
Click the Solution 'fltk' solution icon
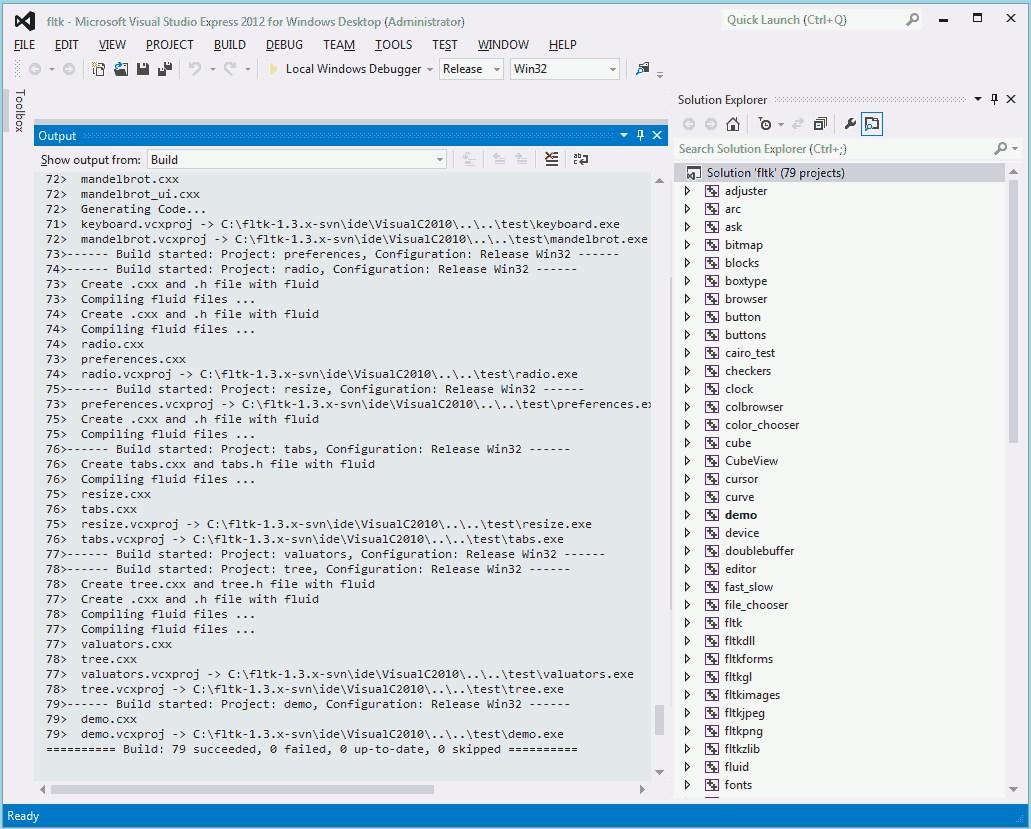pos(693,173)
